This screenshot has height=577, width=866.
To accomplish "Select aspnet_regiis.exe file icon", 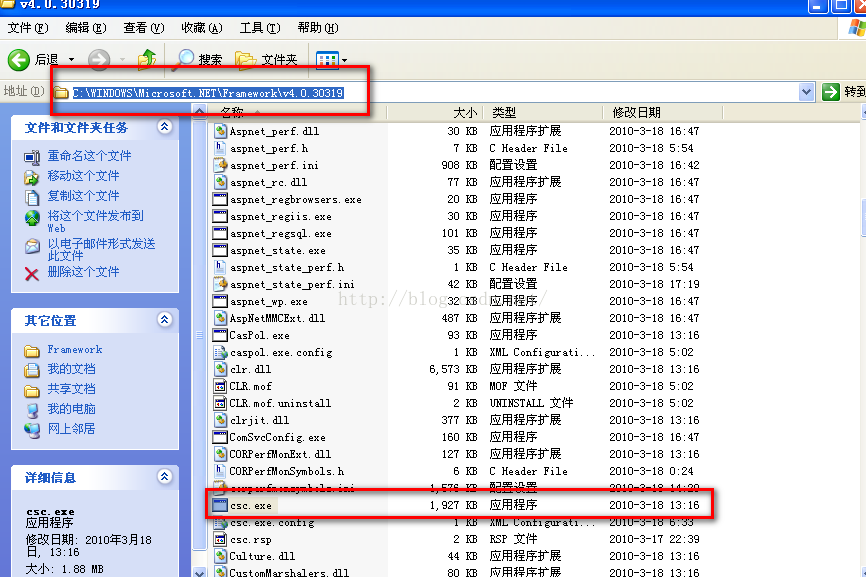I will pyautogui.click(x=220, y=216).
